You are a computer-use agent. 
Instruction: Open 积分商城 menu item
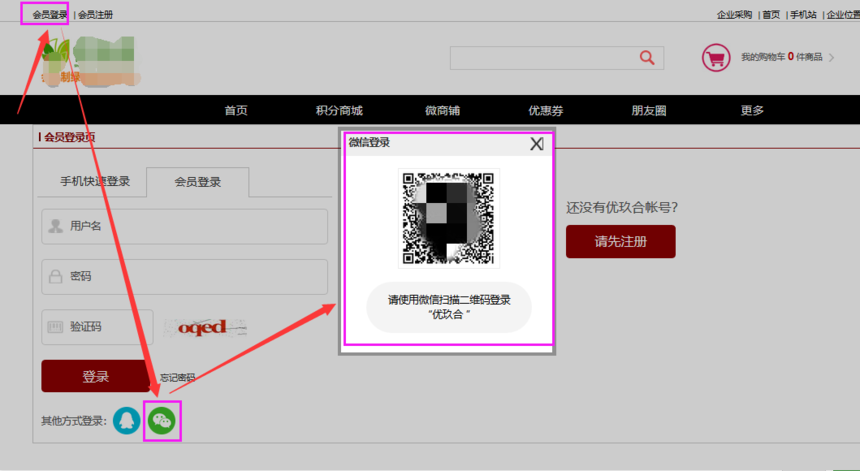point(340,110)
